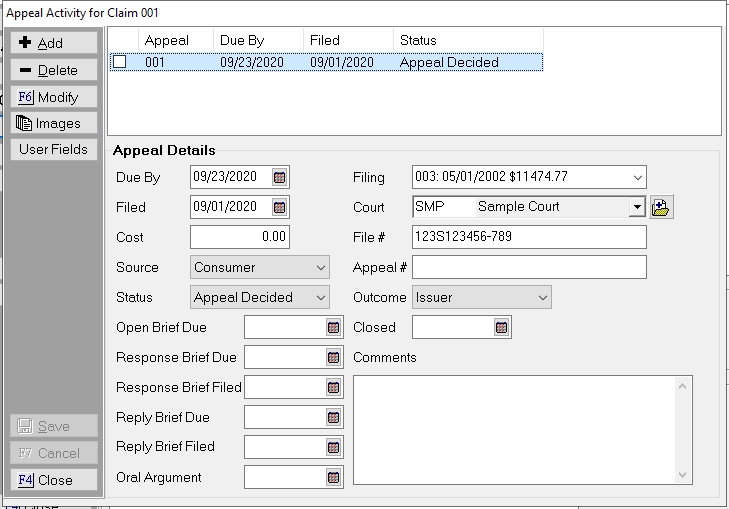The width and height of the screenshot is (729, 509).
Task: Click the Comments scrollbar down arrow
Action: point(684,476)
